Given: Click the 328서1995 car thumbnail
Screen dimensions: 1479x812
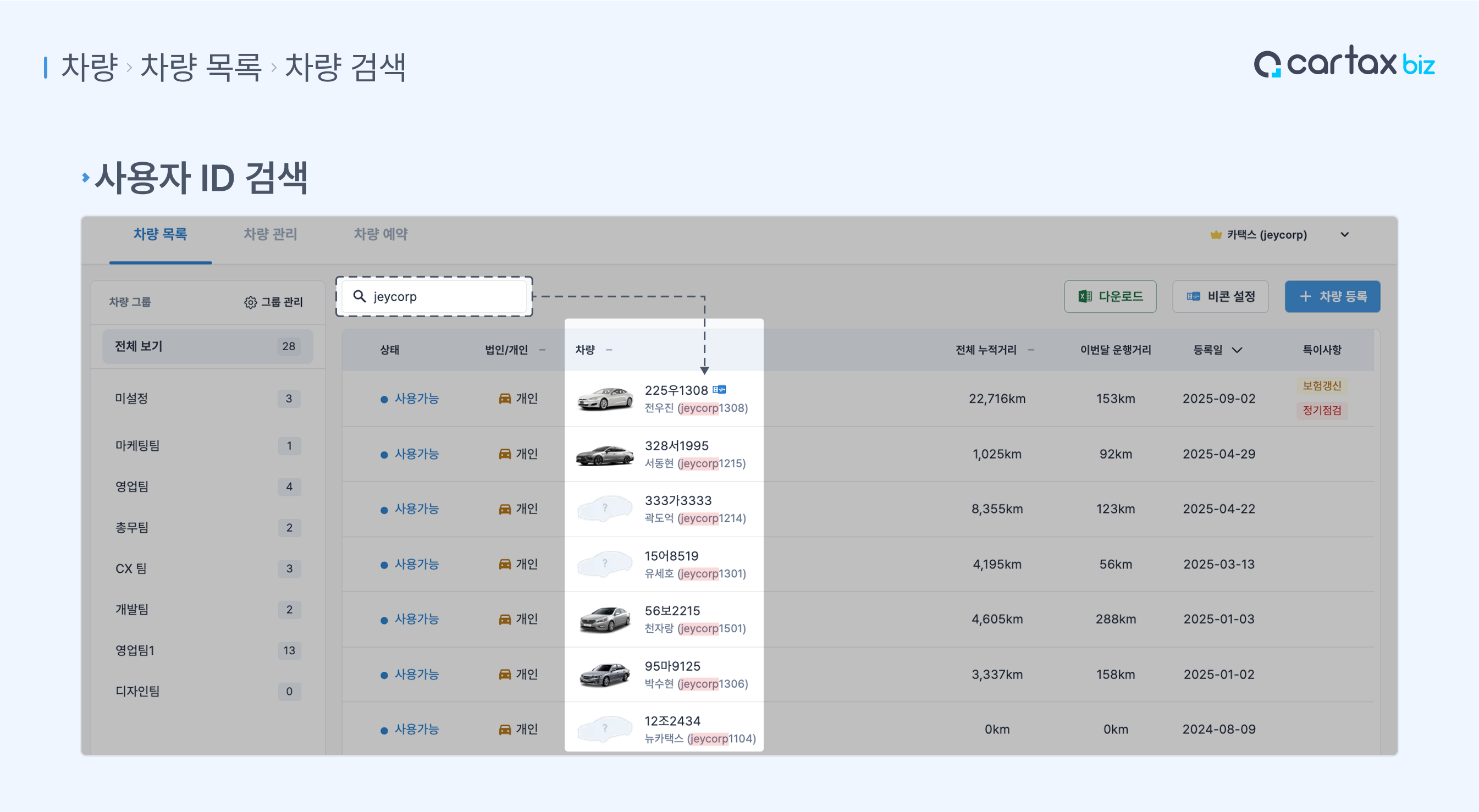Looking at the screenshot, I should coord(605,454).
